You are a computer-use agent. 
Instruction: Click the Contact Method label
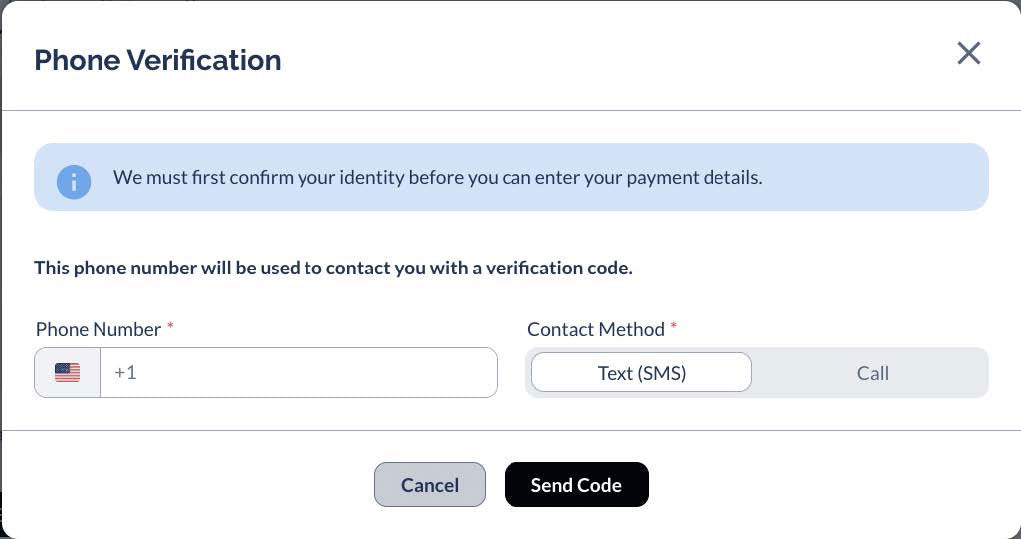click(x=595, y=329)
